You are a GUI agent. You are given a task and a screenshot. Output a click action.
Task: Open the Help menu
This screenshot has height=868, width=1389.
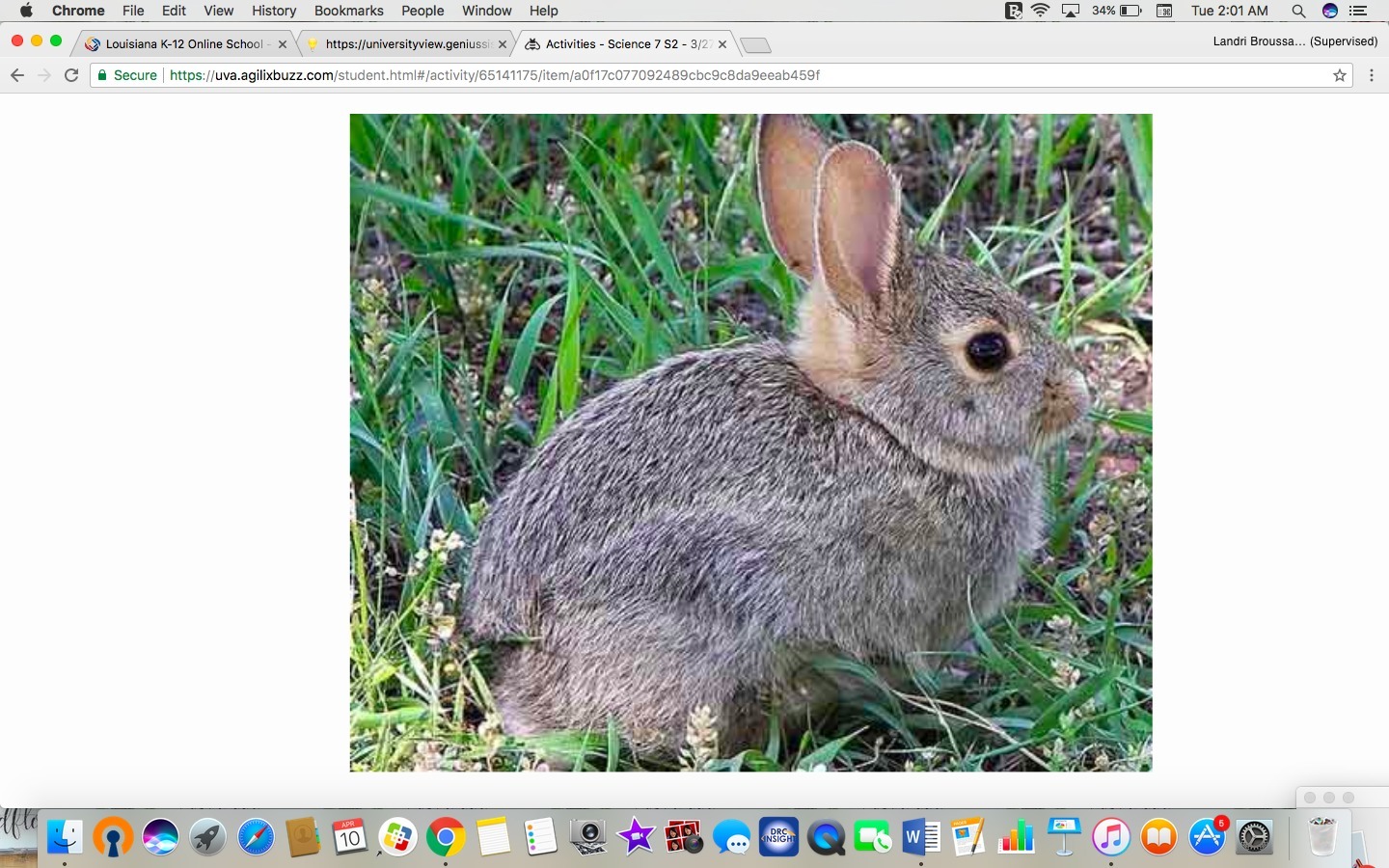(544, 11)
